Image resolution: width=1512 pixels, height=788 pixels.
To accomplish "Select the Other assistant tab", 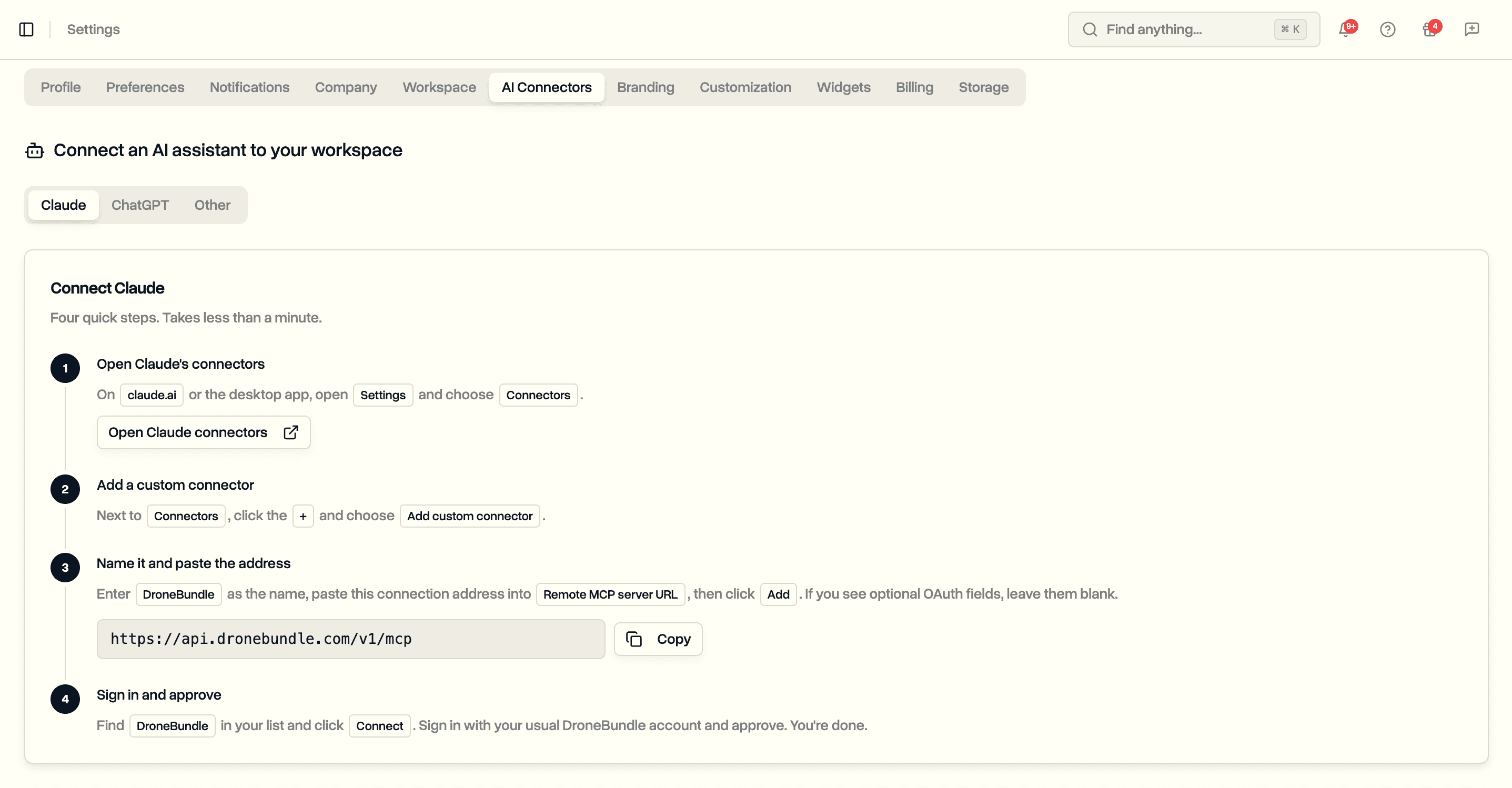I will pos(213,205).
